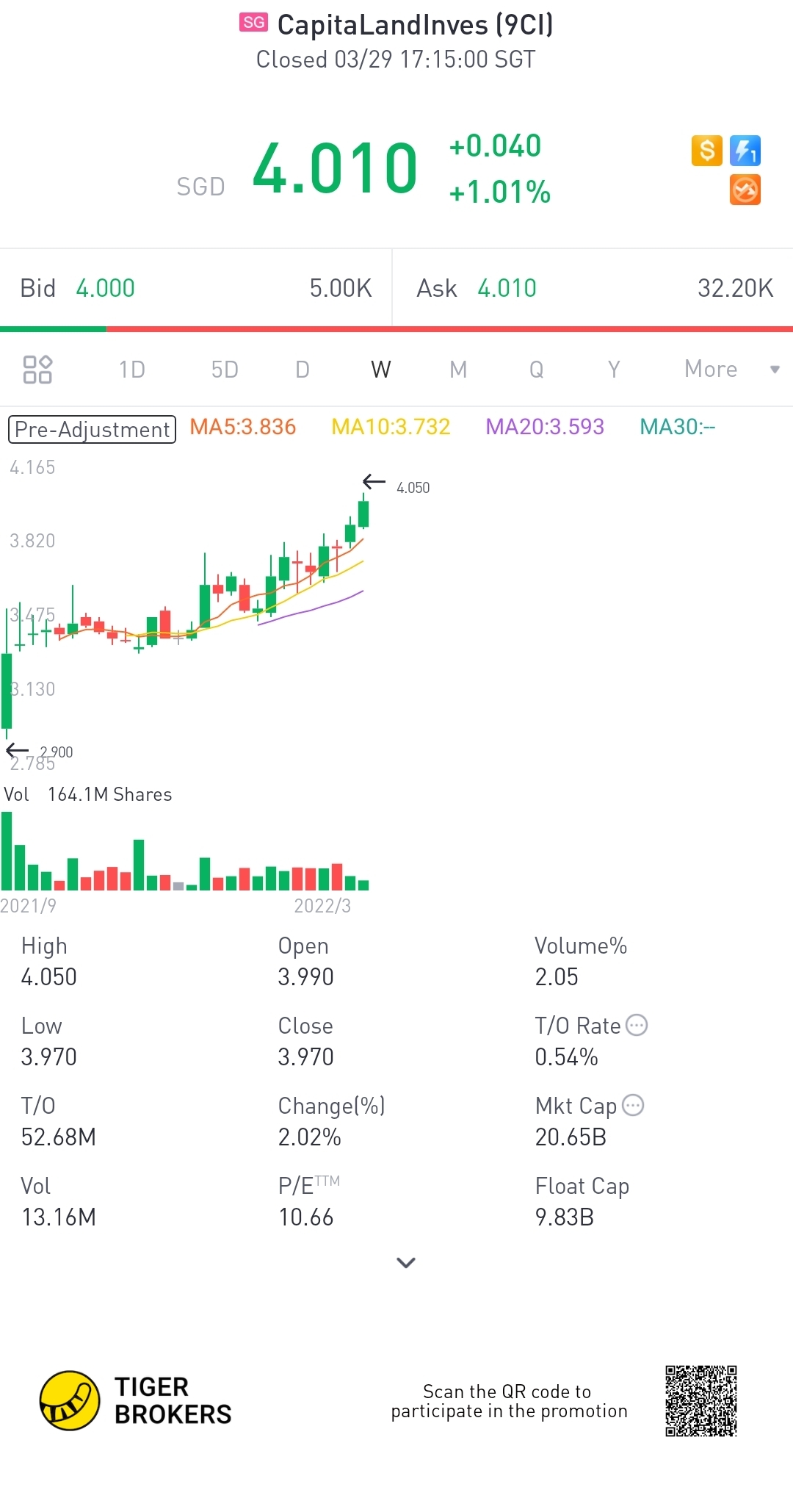793x1512 pixels.
Task: Tap the orange chart-ban icon
Action: [x=745, y=190]
